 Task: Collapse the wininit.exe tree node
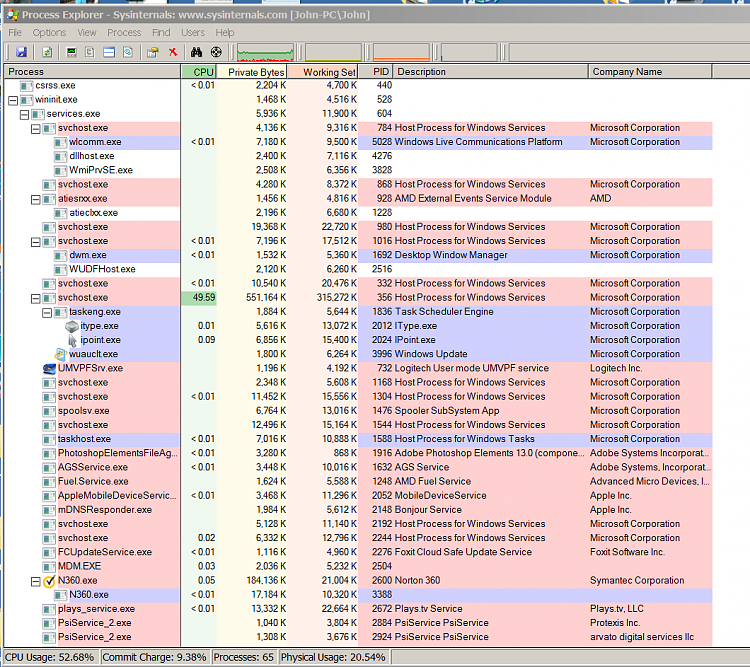pyautogui.click(x=13, y=100)
